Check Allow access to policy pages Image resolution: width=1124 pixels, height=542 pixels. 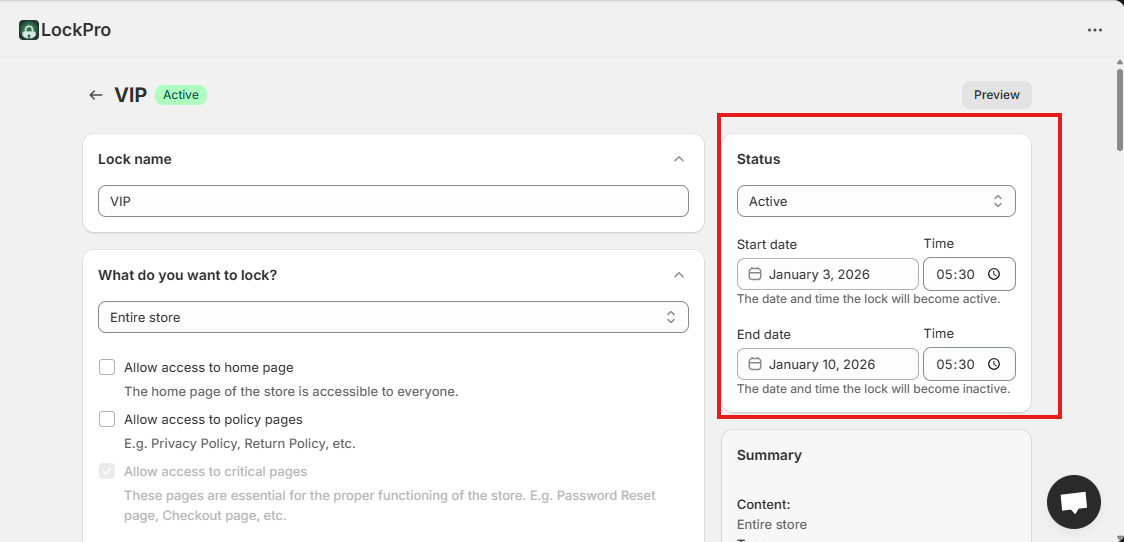[107, 419]
